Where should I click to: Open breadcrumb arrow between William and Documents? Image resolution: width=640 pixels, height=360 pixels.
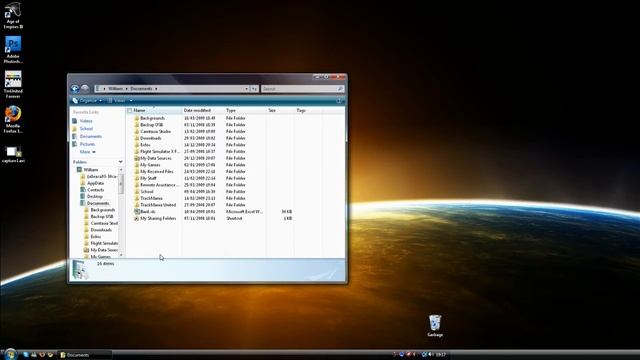pyautogui.click(x=127, y=89)
